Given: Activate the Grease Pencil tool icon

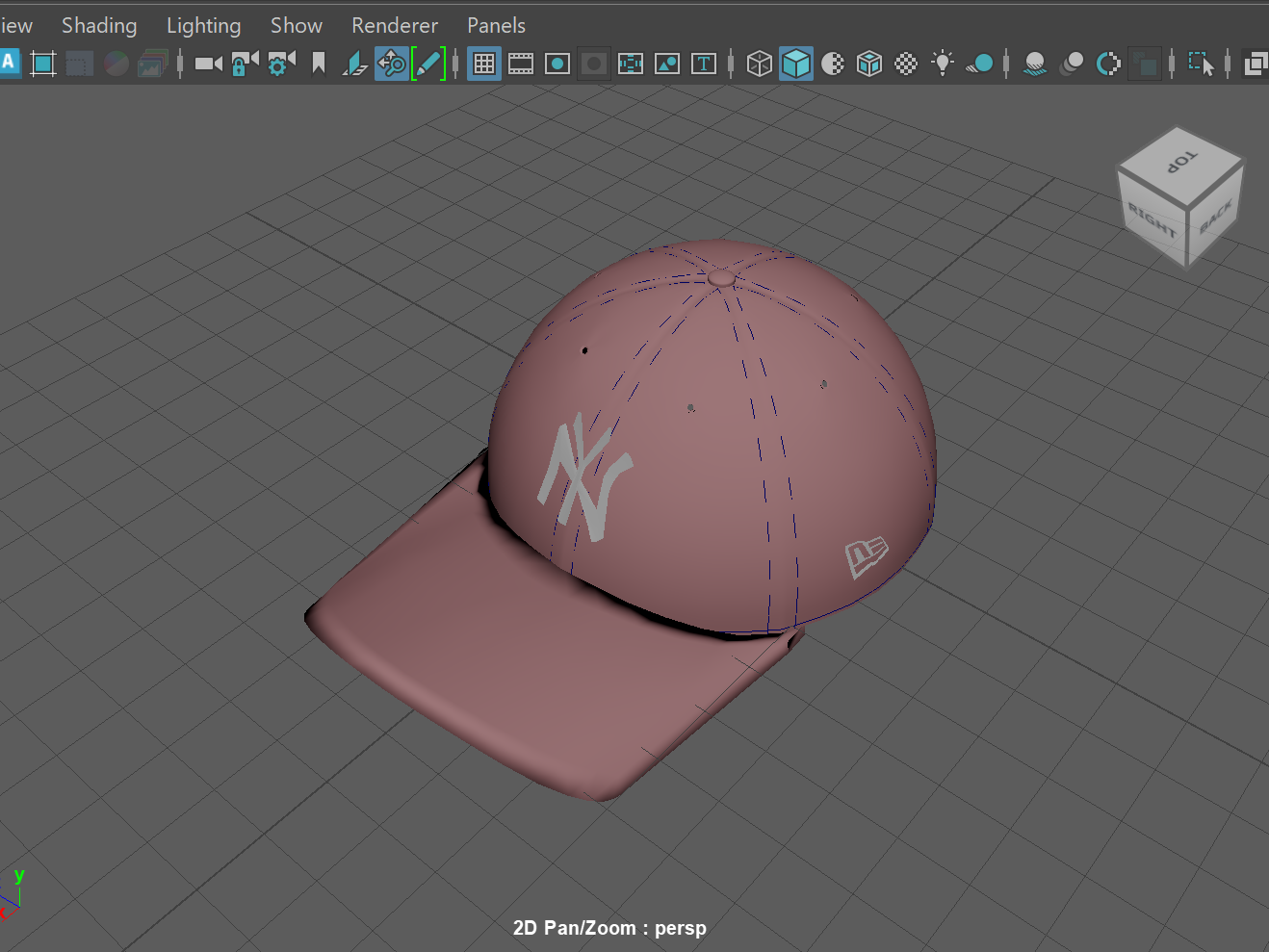Looking at the screenshot, I should tap(428, 64).
